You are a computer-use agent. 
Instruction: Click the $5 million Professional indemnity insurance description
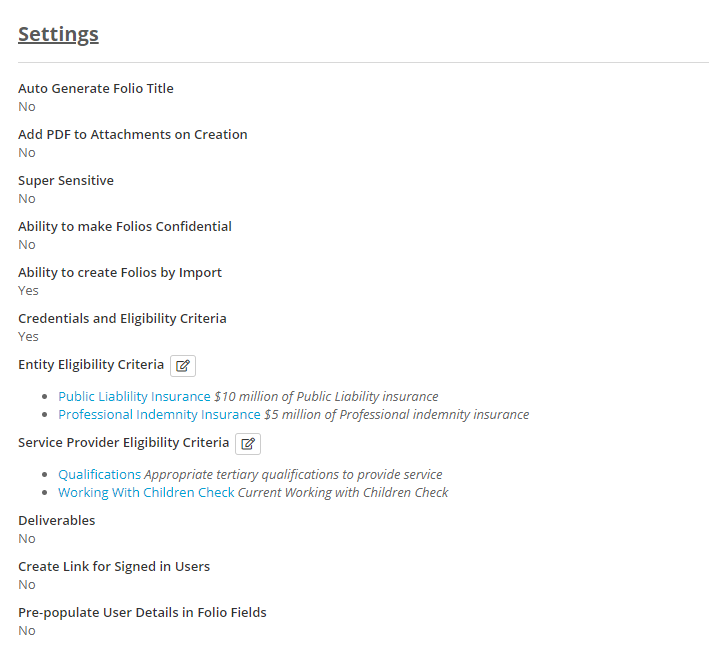click(396, 415)
